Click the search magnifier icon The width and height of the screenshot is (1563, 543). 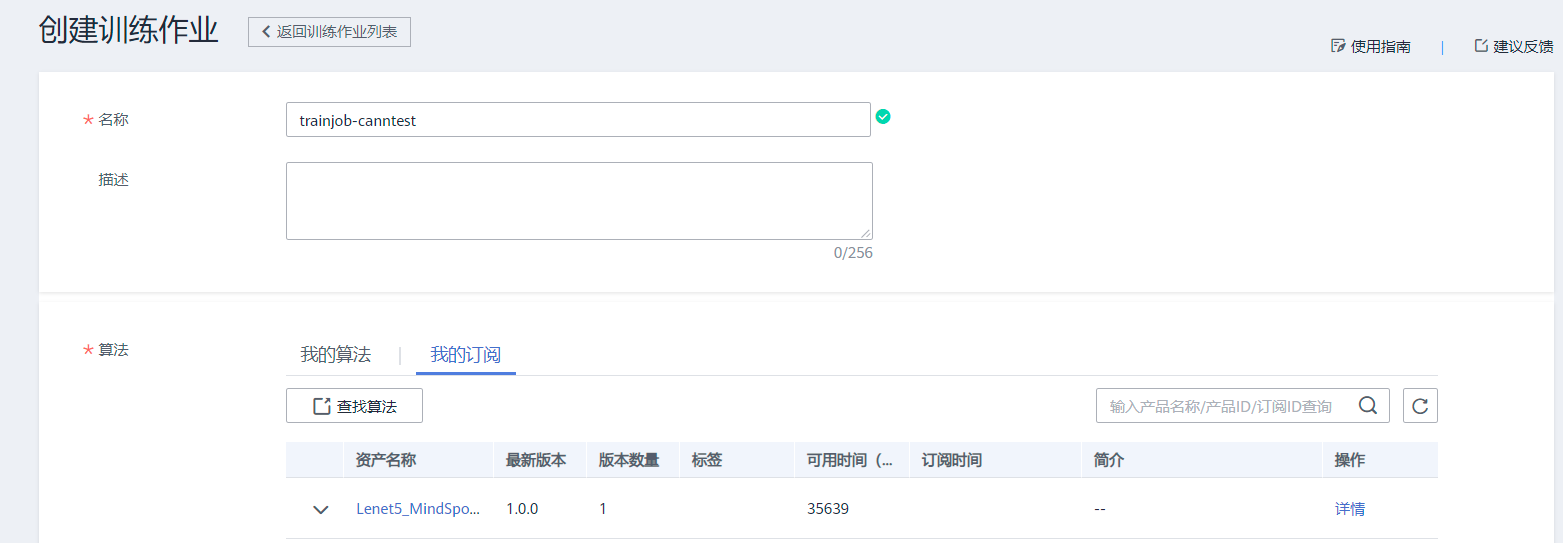pos(1368,405)
